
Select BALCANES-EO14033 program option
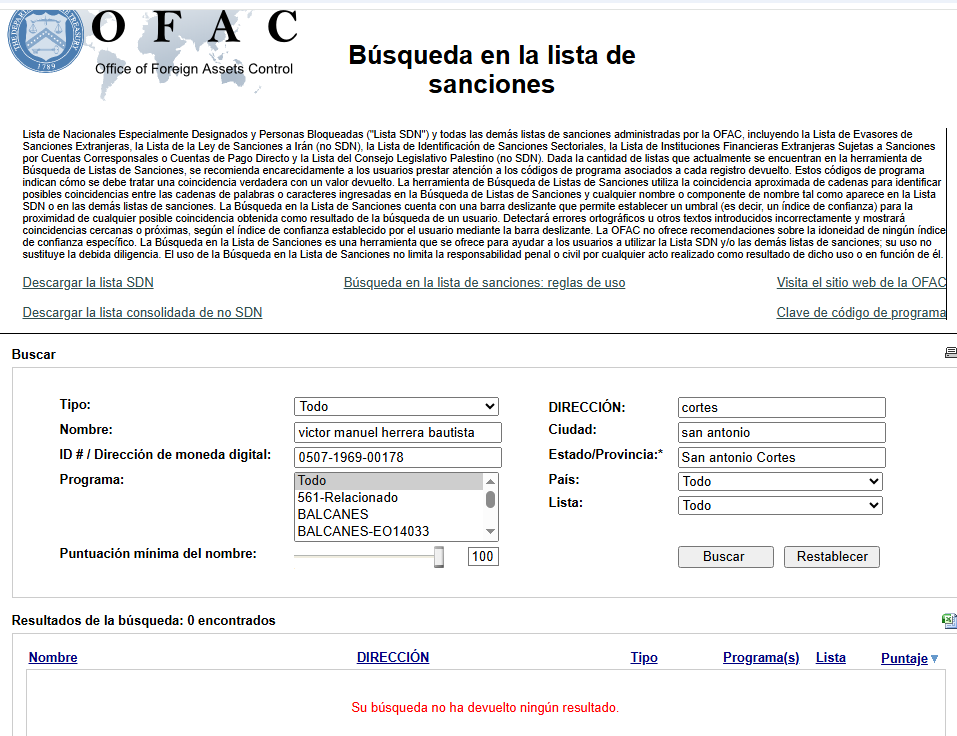[x=363, y=531]
